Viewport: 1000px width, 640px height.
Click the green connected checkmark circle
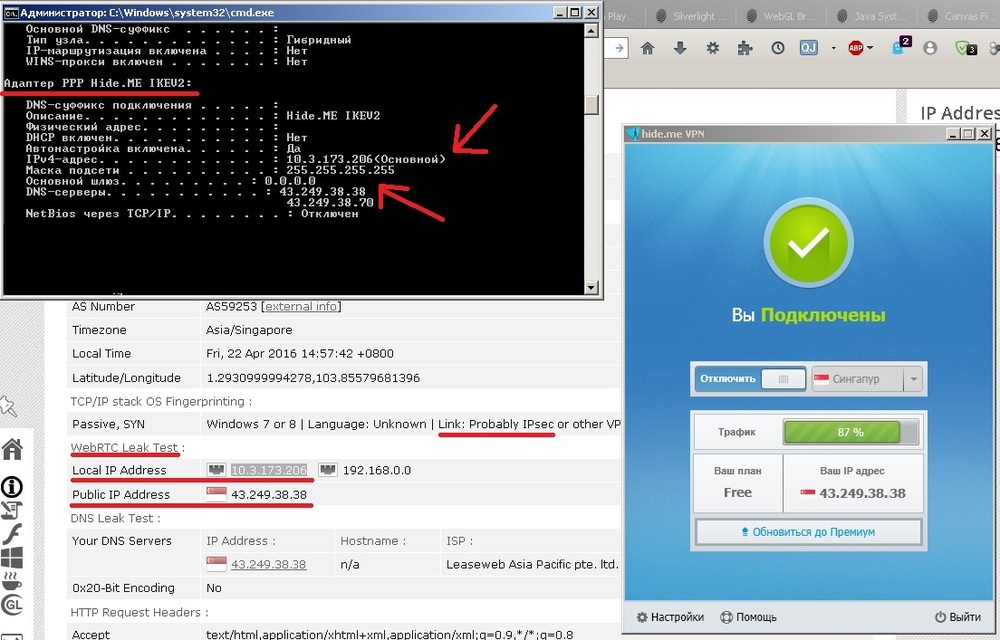(809, 242)
